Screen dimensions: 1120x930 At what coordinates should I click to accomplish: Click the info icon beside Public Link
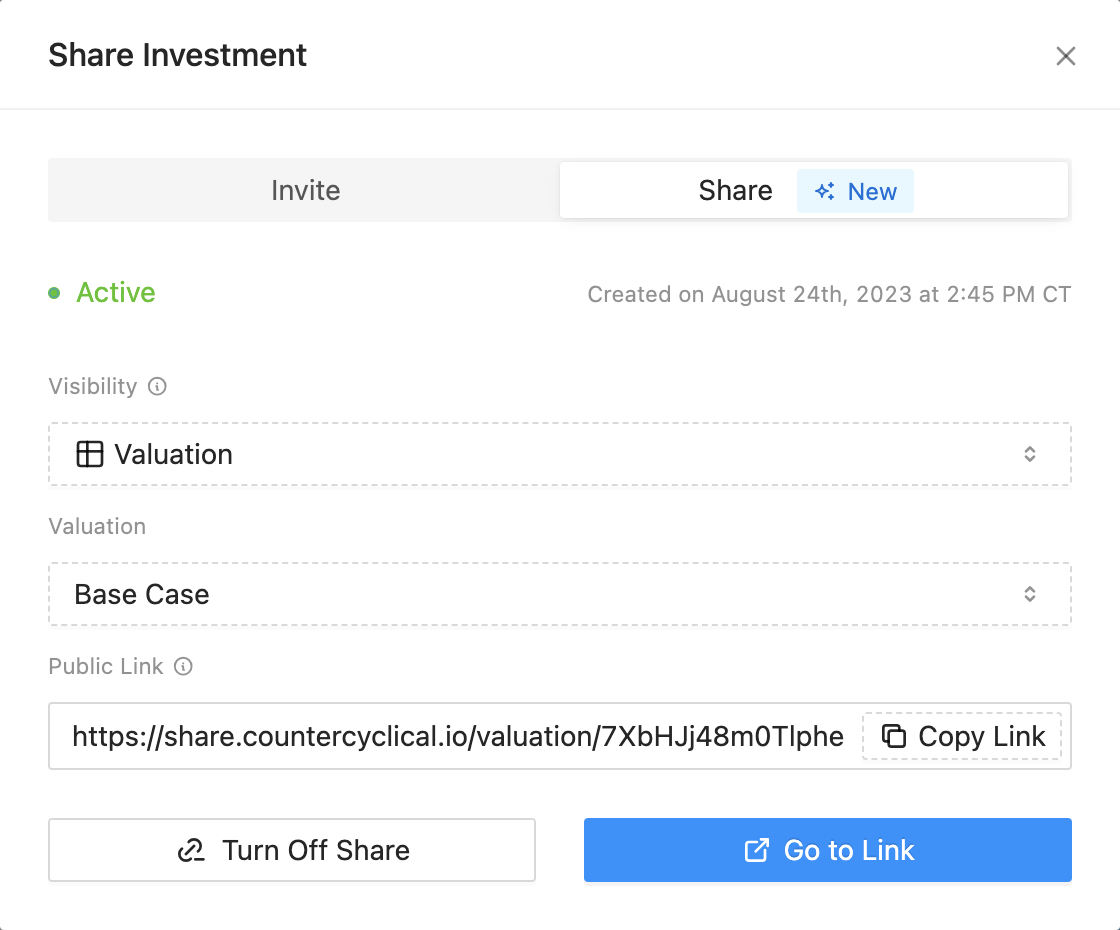(x=183, y=666)
